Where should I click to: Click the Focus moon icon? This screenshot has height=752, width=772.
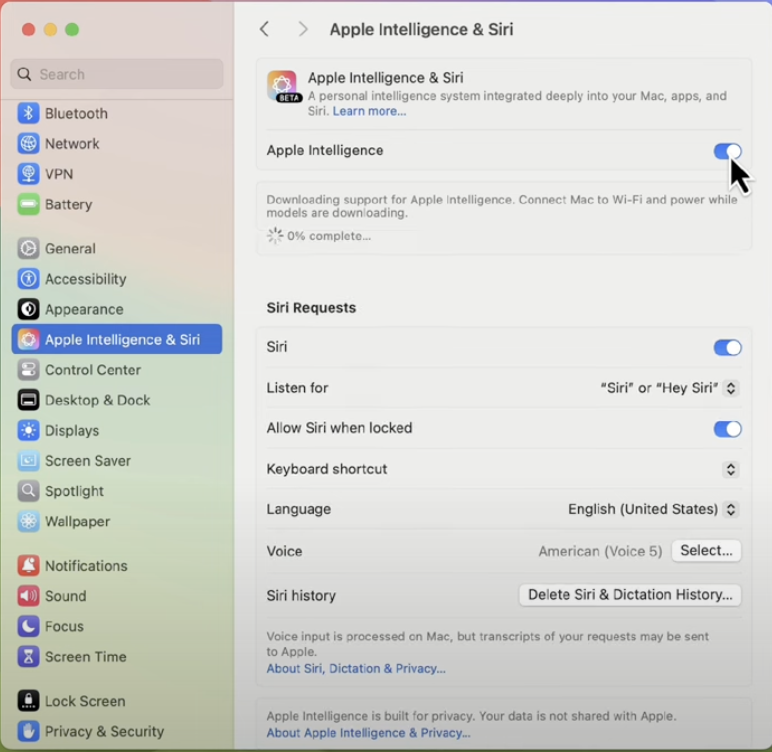(28, 626)
